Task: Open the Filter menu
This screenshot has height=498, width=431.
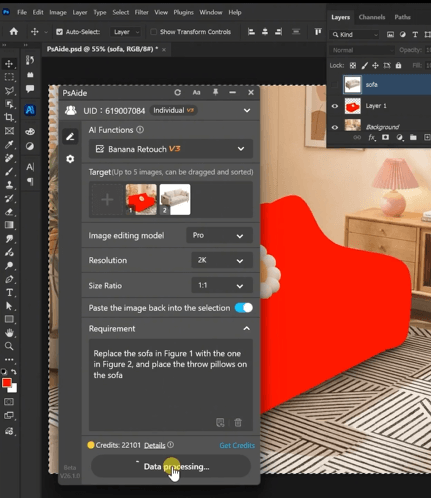Action: (x=141, y=12)
